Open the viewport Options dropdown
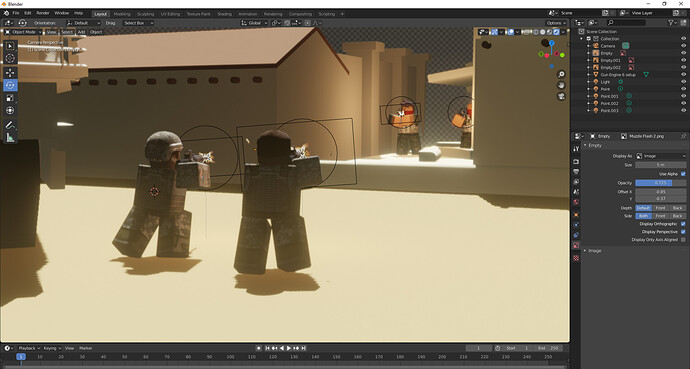 [556, 23]
